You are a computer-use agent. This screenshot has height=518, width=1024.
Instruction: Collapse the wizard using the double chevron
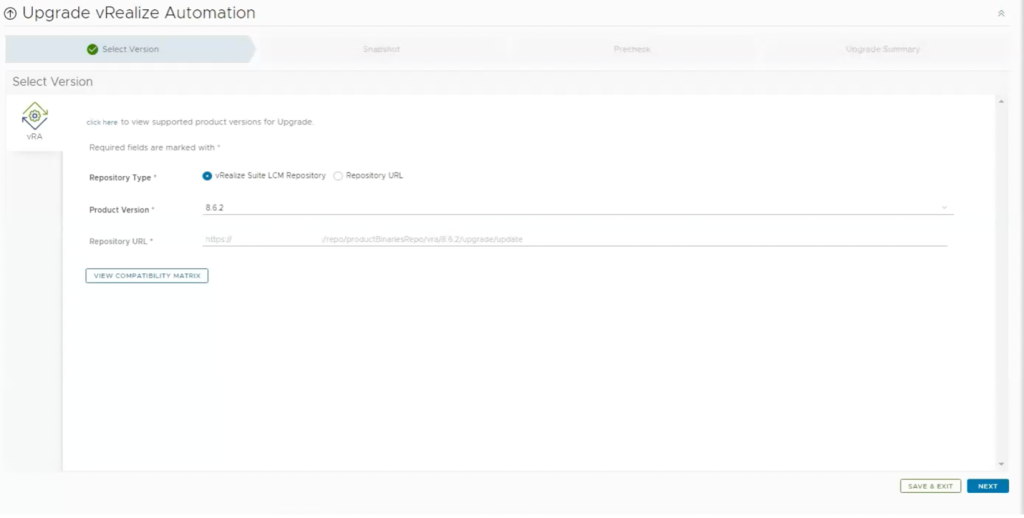coord(1001,13)
